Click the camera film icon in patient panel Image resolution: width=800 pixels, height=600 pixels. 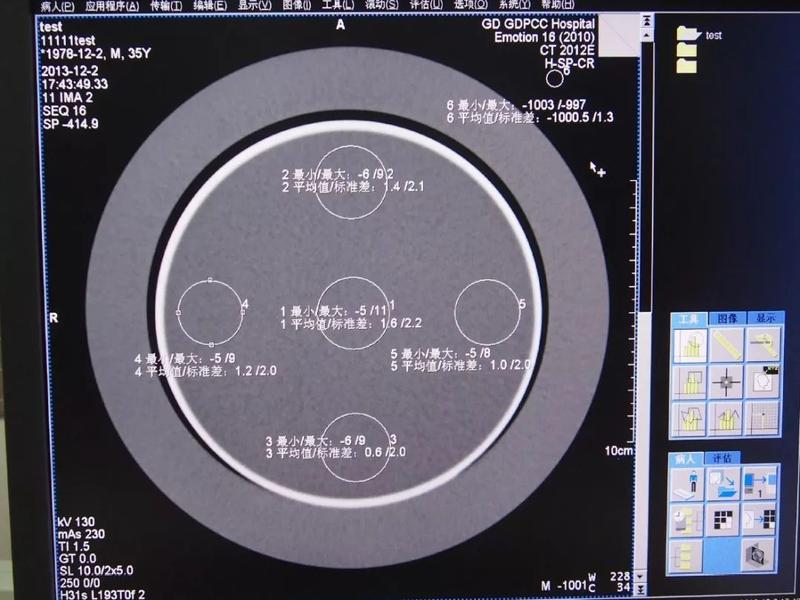coord(760,556)
